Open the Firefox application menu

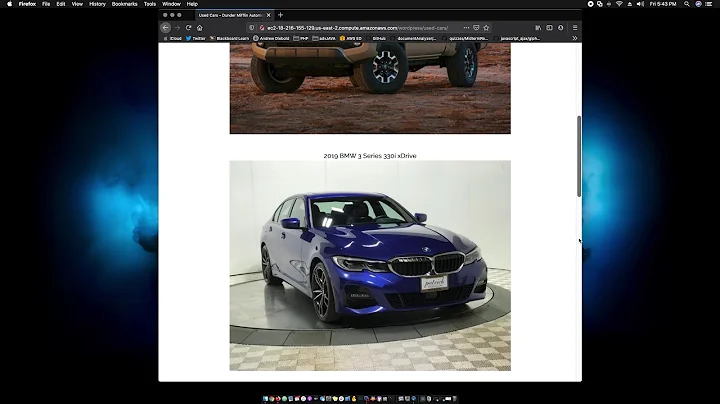[27, 4]
